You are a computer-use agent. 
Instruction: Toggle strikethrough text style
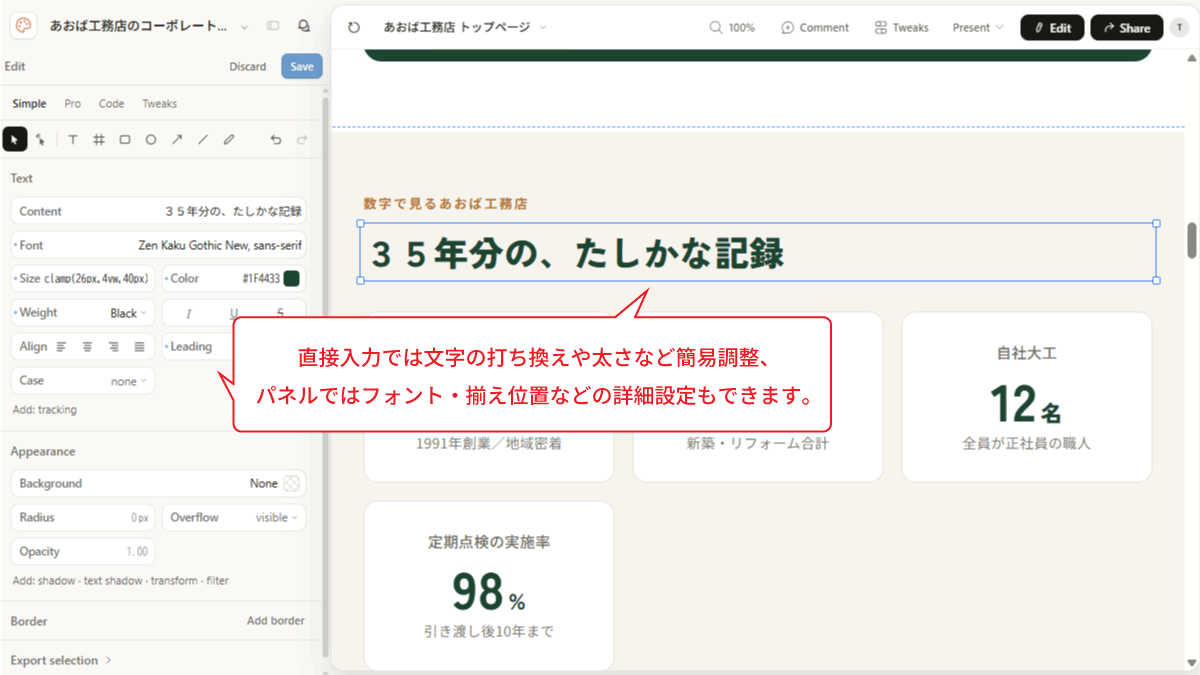[x=280, y=314]
